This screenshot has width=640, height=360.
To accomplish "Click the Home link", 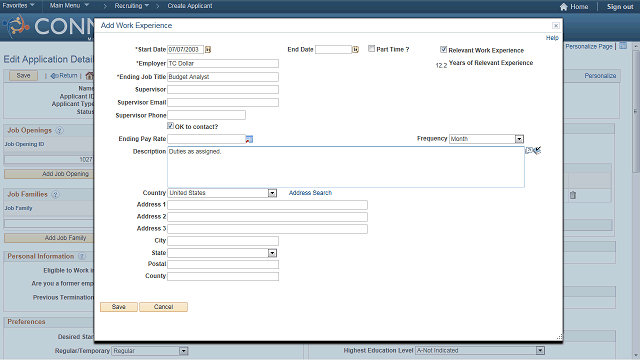I will pos(579,7).
